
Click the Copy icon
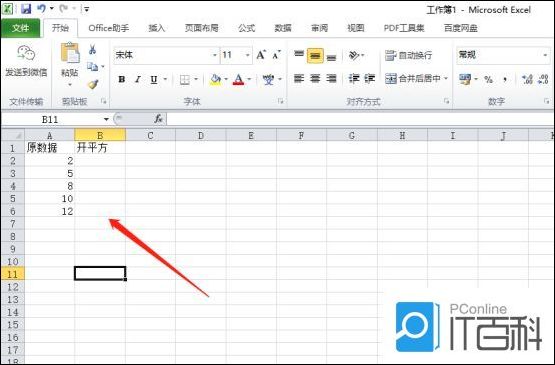(92, 66)
